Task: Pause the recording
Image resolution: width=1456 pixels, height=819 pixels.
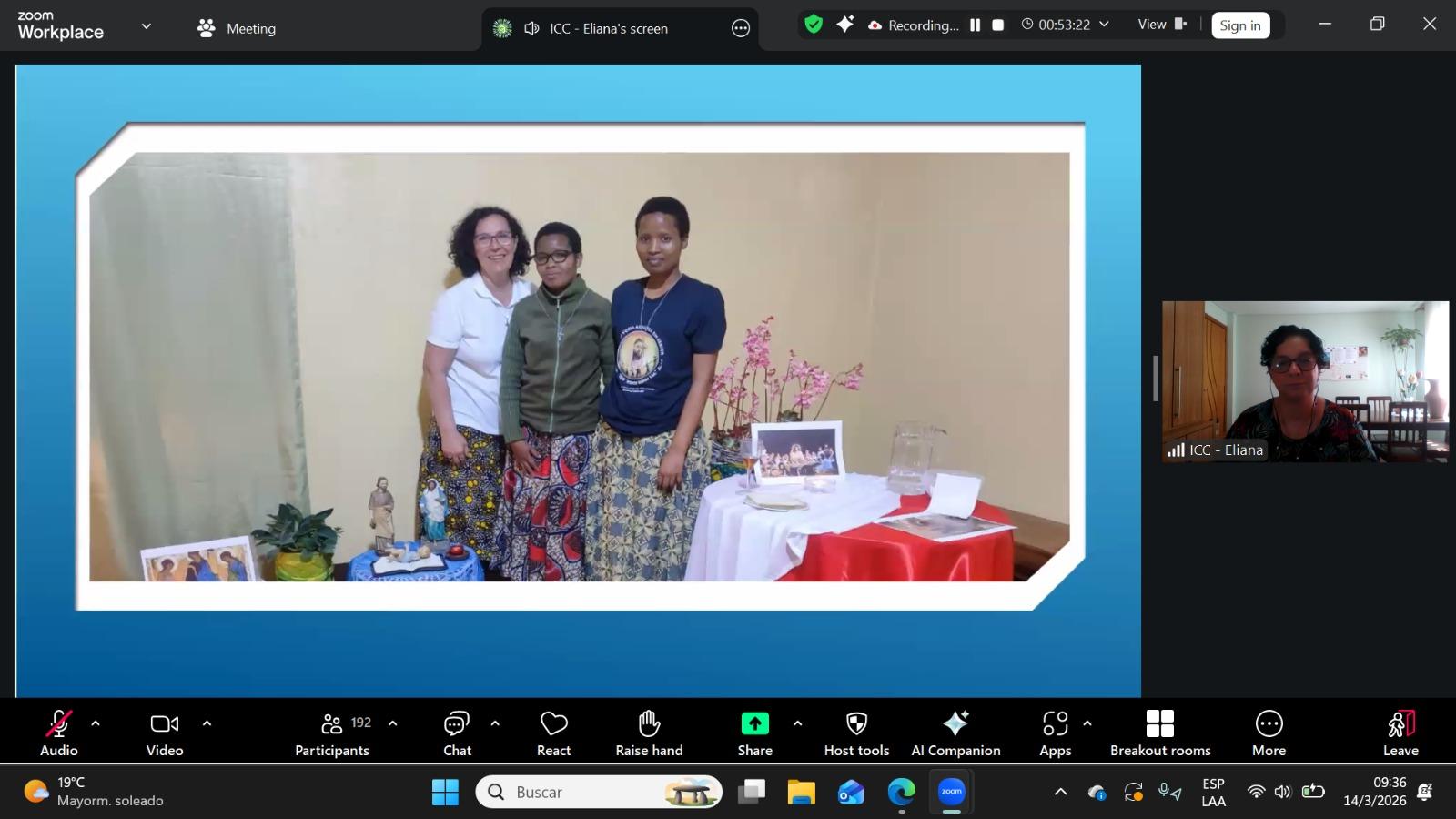Action: point(975,25)
